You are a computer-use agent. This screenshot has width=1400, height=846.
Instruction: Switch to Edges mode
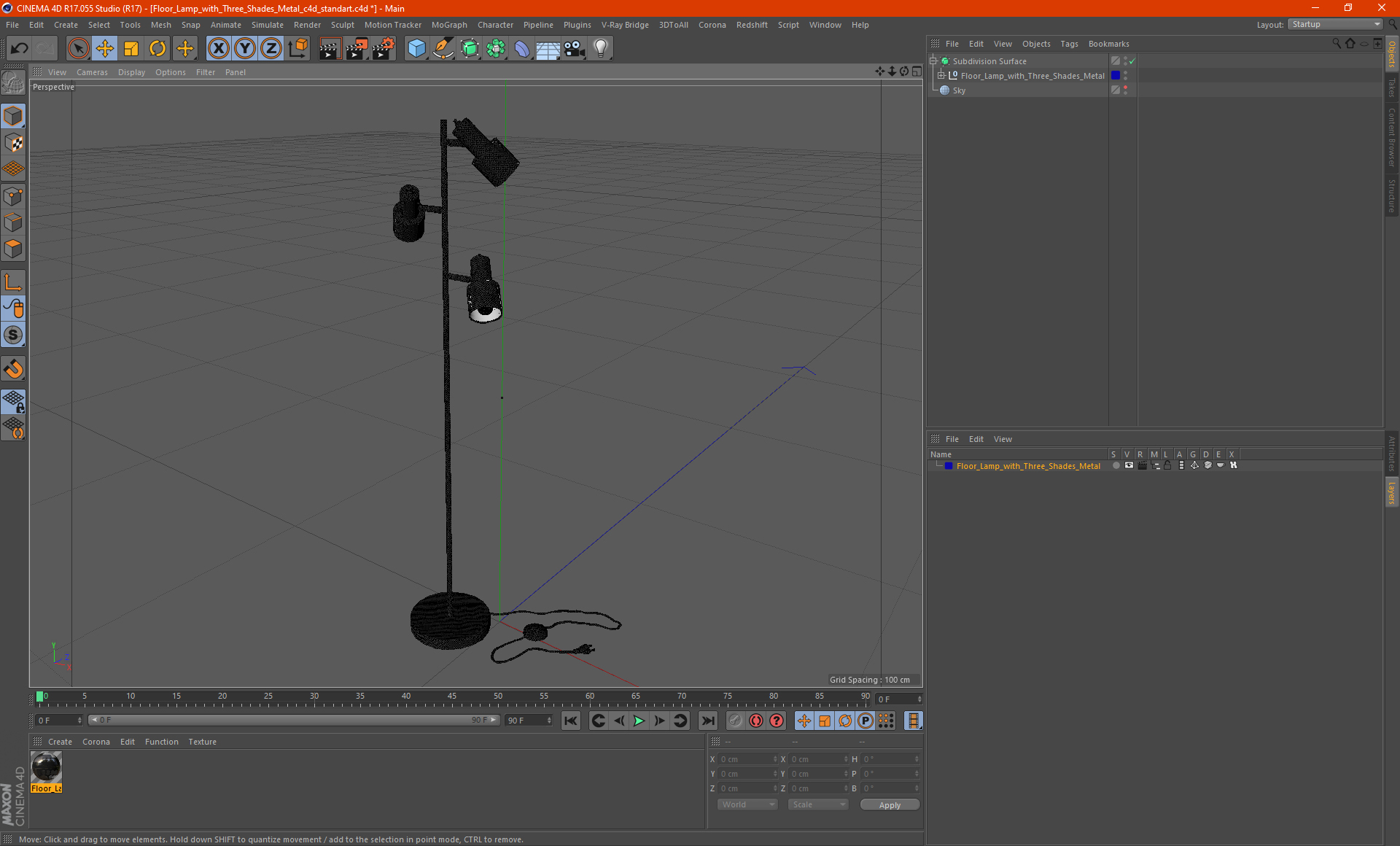coord(13,222)
